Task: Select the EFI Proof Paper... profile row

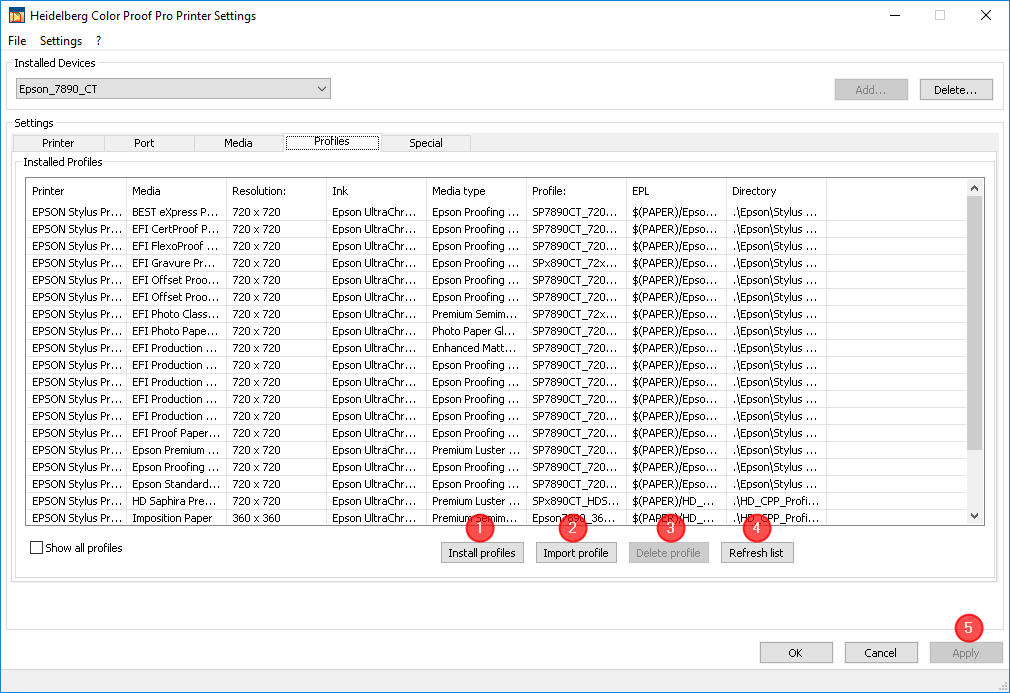Action: click(x=496, y=433)
